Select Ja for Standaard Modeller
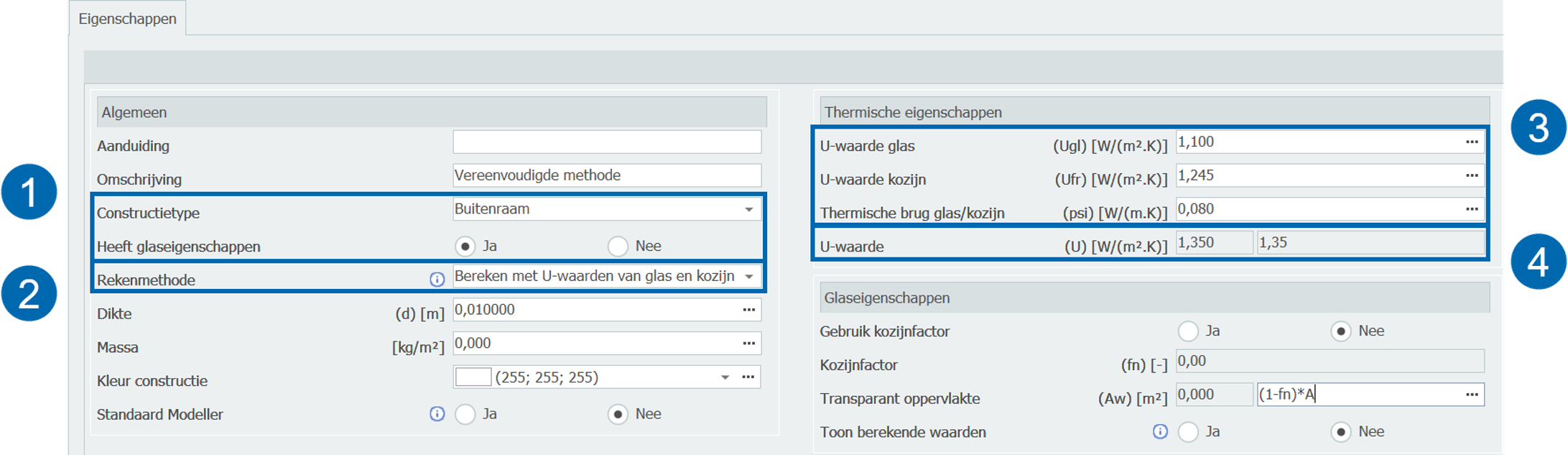The width and height of the screenshot is (1568, 455). click(x=465, y=415)
